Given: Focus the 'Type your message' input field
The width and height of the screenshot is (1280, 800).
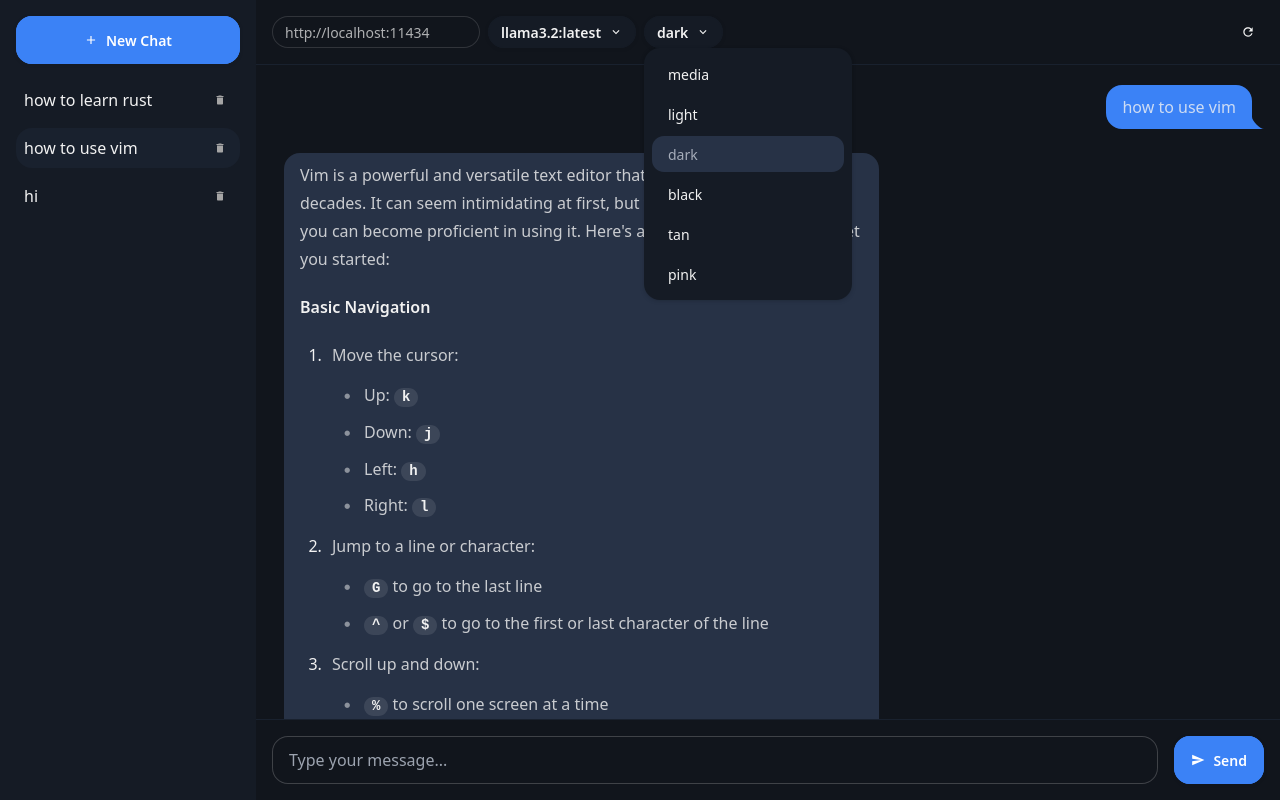Looking at the screenshot, I should (714, 760).
